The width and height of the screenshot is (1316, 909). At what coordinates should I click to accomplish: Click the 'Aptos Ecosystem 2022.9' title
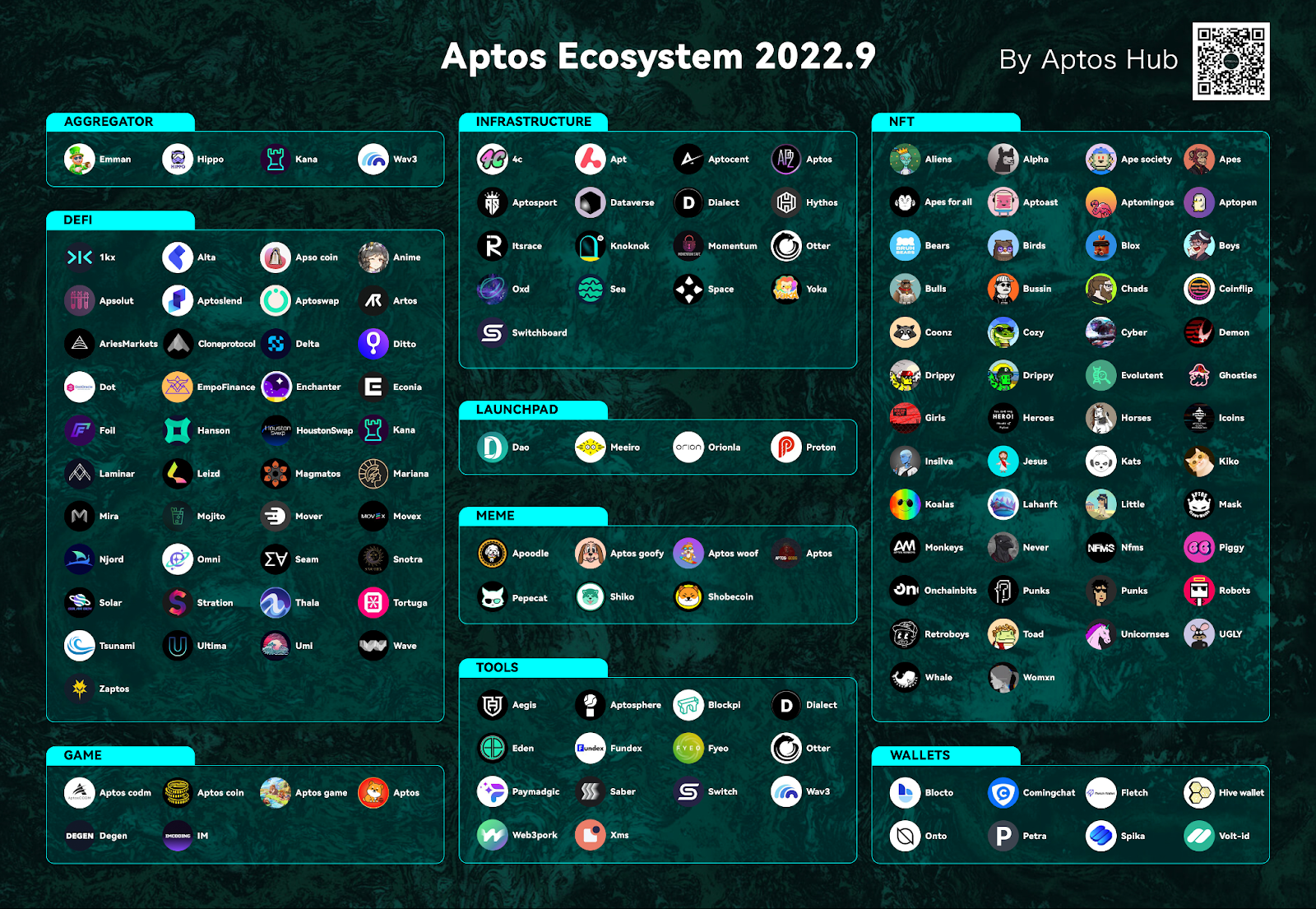pyautogui.click(x=658, y=57)
